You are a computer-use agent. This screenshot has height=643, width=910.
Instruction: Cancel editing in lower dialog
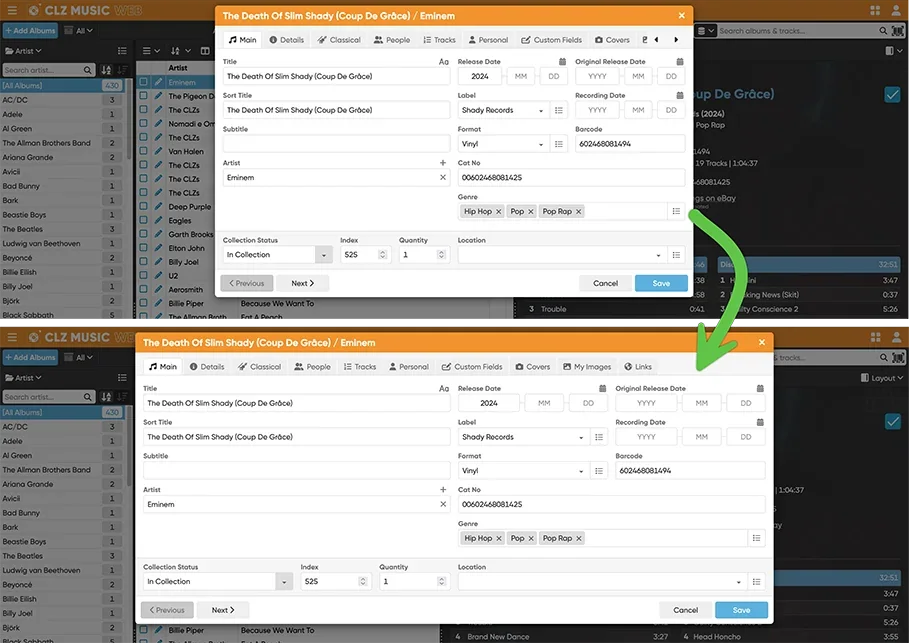685,610
